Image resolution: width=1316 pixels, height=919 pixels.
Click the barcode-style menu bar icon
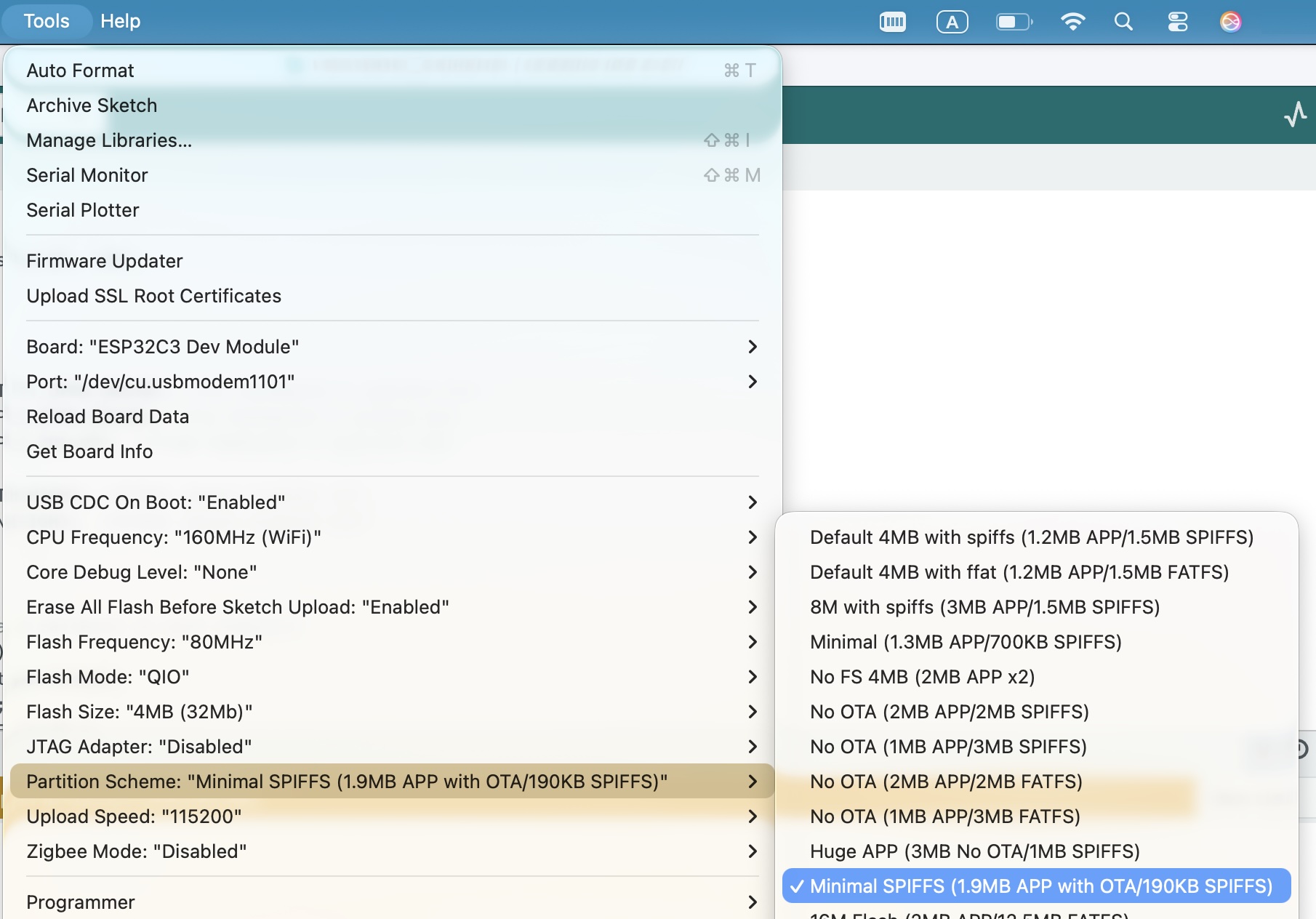892,22
